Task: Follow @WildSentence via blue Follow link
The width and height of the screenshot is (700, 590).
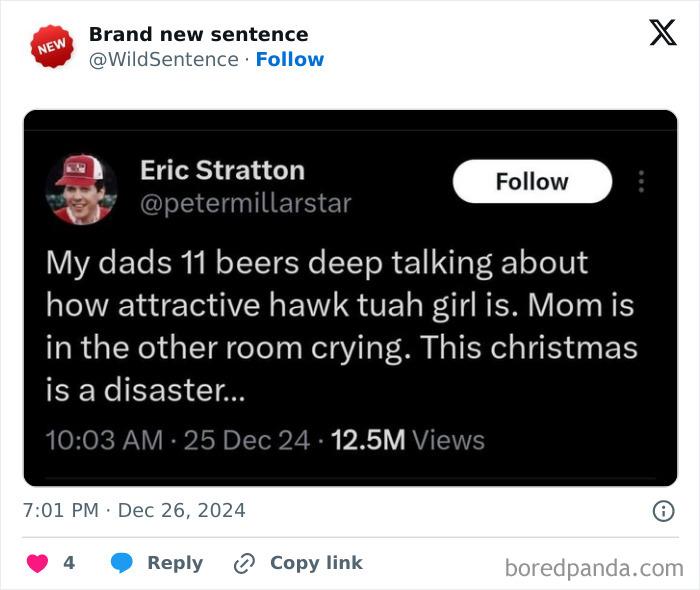Action: (x=290, y=59)
